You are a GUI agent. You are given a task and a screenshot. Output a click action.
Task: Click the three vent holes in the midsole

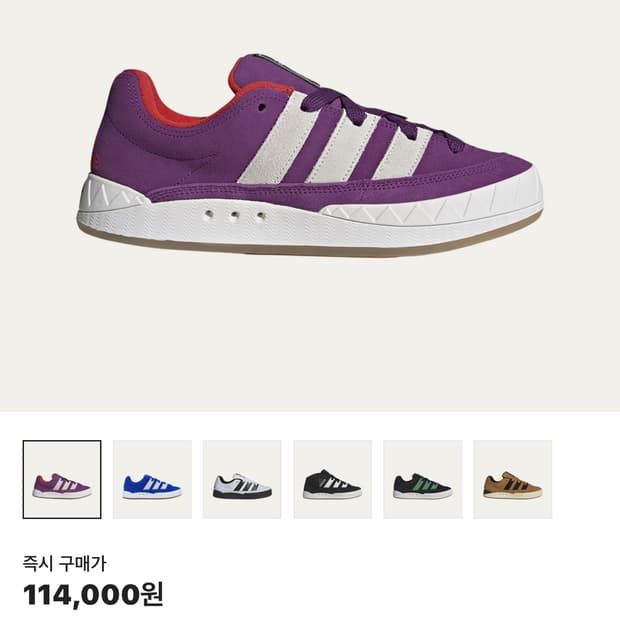[234, 215]
